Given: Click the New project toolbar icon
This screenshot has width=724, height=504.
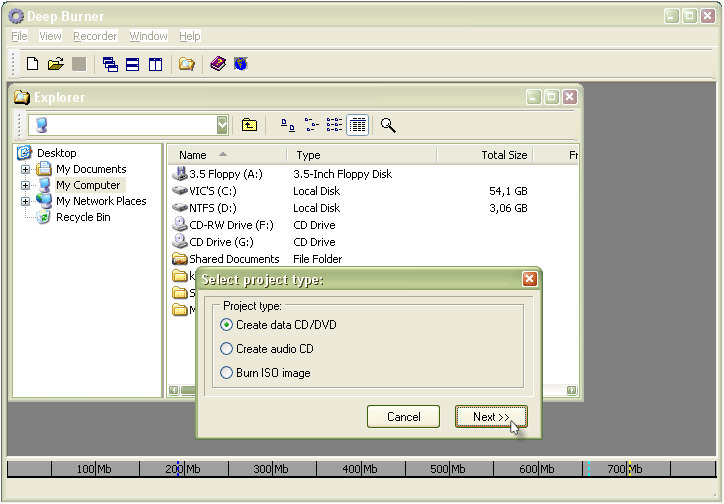Looking at the screenshot, I should tap(32, 64).
